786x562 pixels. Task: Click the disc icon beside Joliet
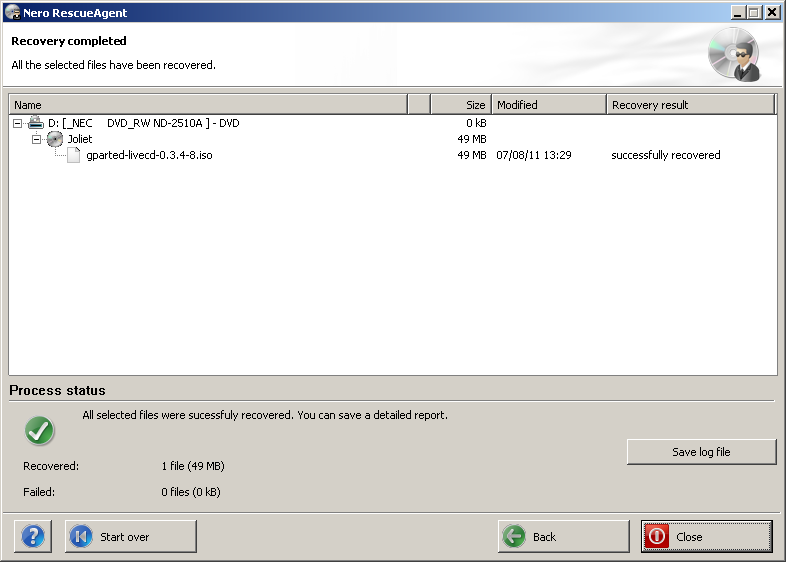(x=55, y=139)
